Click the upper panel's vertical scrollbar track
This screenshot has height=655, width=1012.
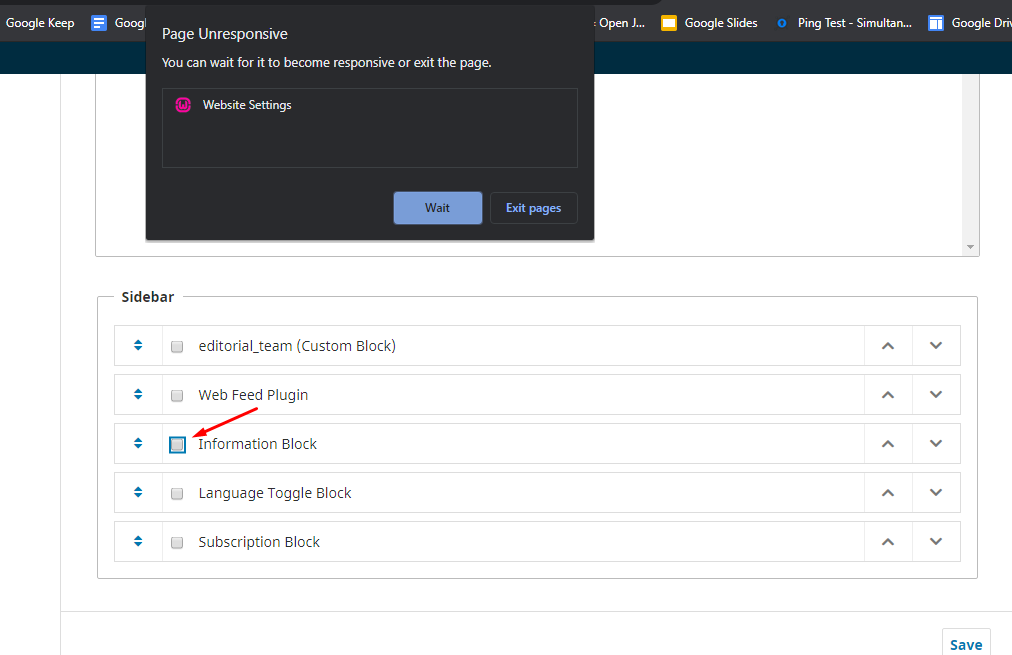coord(970,157)
